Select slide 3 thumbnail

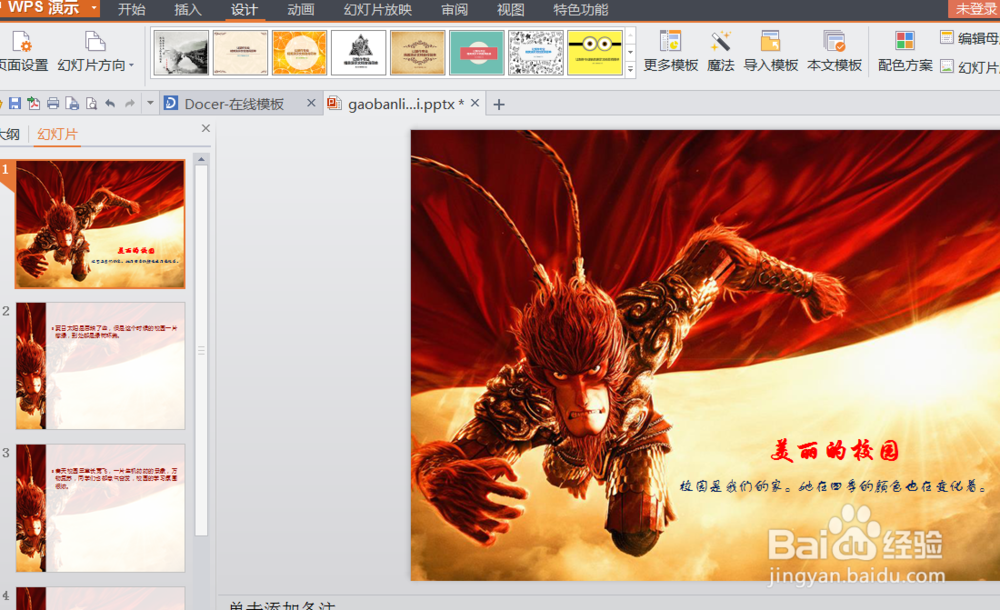100,508
